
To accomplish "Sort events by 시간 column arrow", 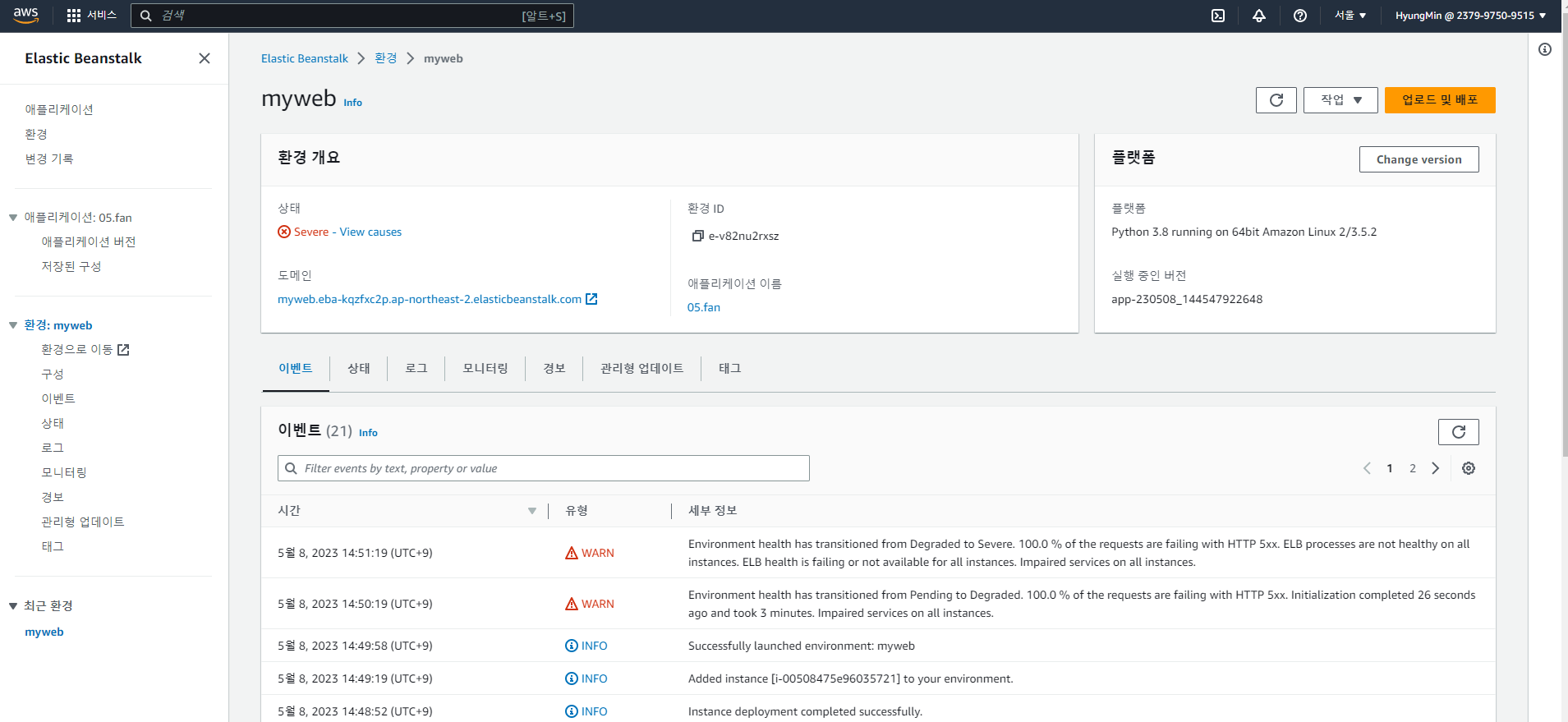I will pyautogui.click(x=532, y=511).
